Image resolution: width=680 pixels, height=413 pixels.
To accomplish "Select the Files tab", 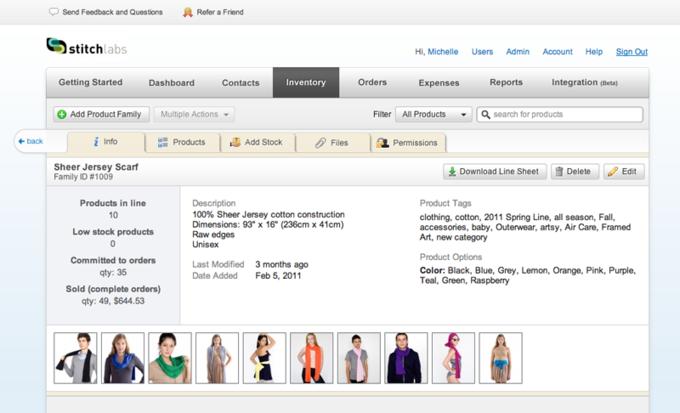I will [x=331, y=143].
